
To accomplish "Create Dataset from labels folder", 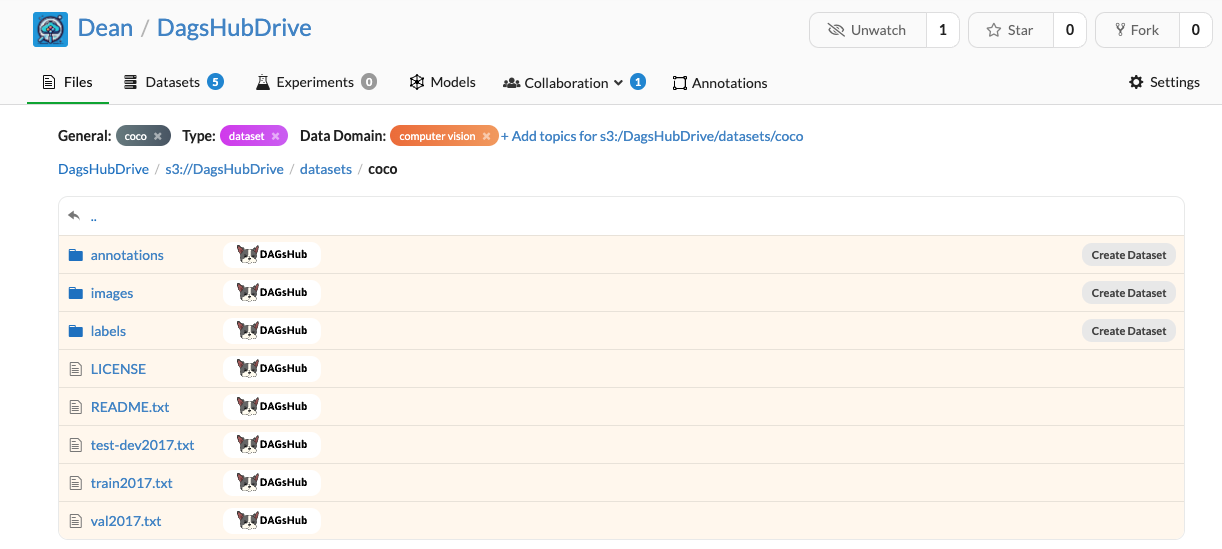I will tap(1128, 331).
